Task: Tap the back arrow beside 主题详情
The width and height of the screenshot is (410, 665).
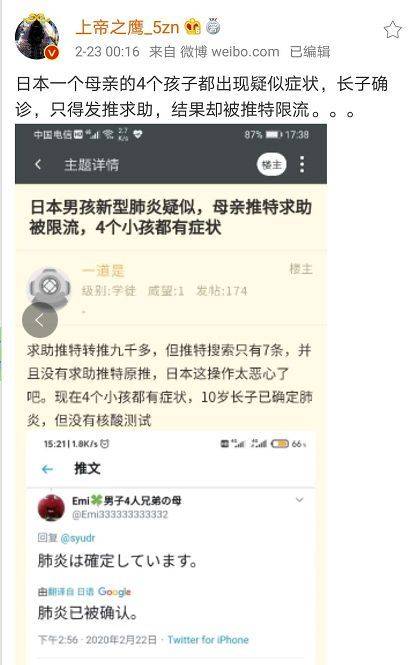Action: [x=38, y=164]
